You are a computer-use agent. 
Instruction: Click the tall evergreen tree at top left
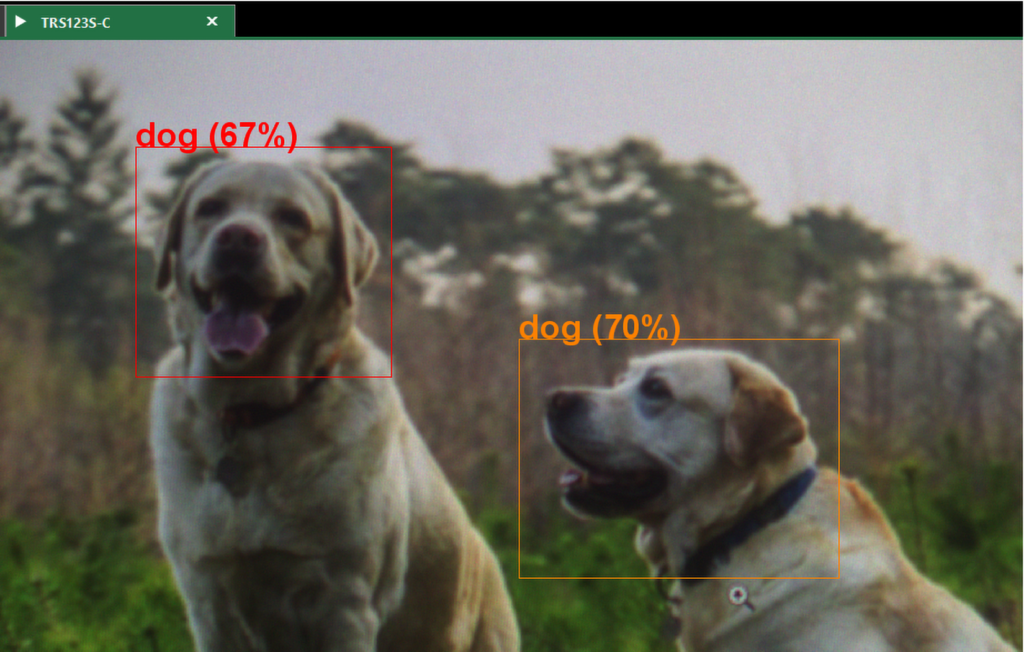(85, 150)
